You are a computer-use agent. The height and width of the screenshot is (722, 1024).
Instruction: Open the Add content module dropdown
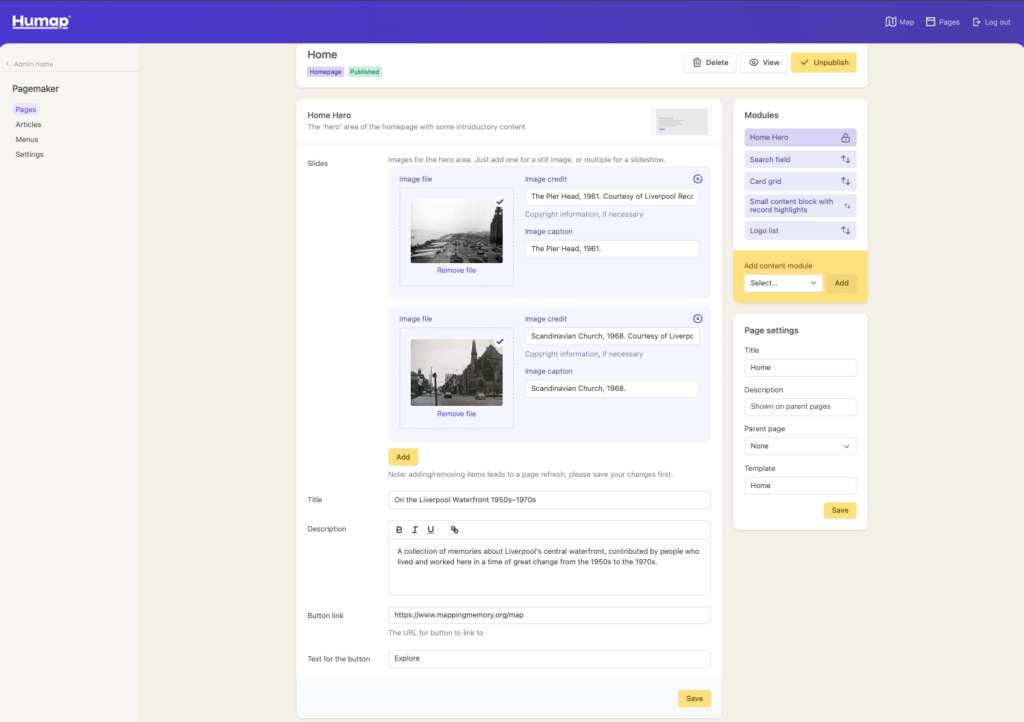pos(783,283)
